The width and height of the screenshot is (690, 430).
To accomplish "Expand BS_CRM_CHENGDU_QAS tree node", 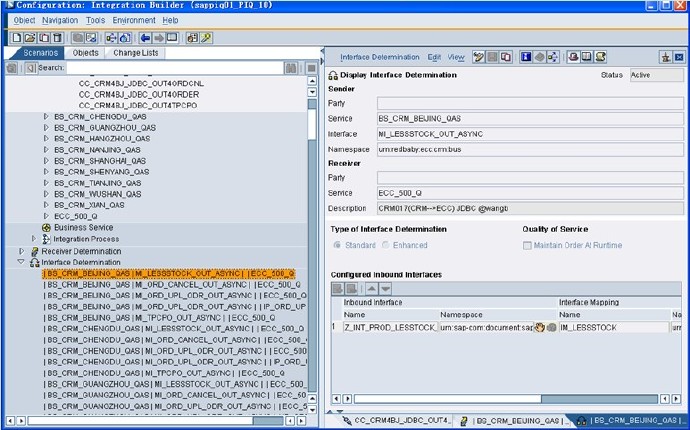I will [46, 117].
